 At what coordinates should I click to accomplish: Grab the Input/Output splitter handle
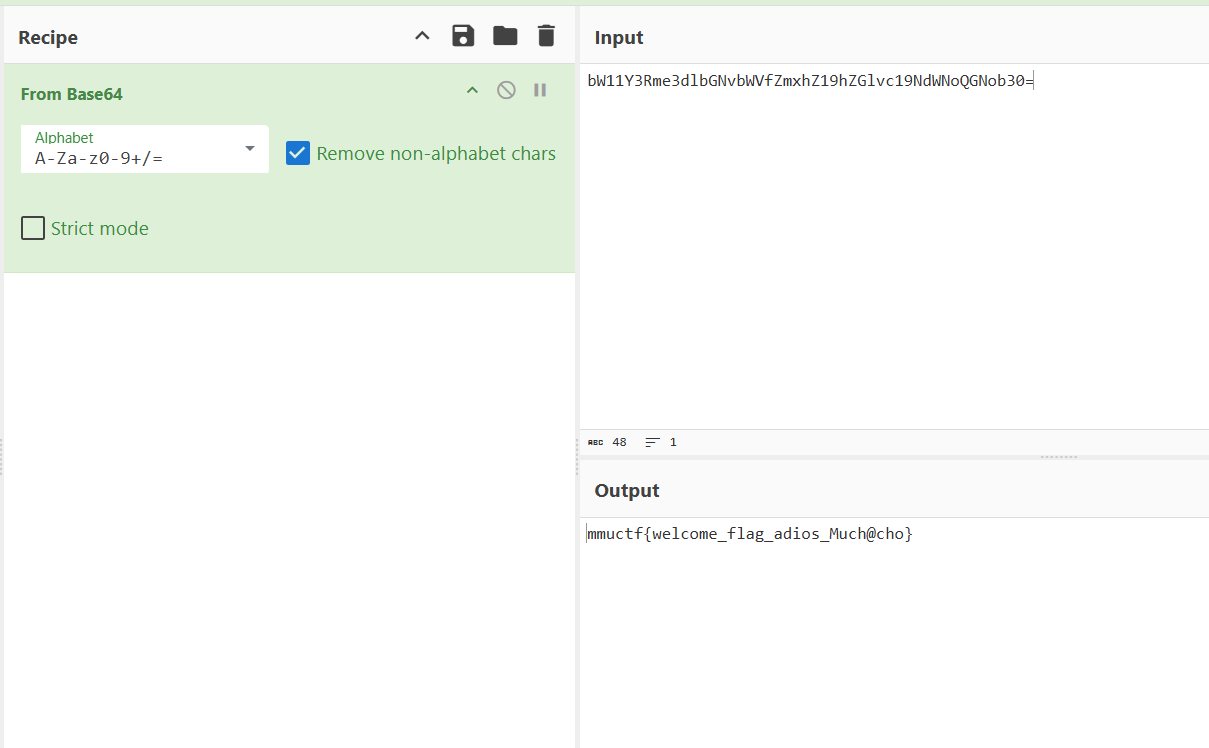1058,457
